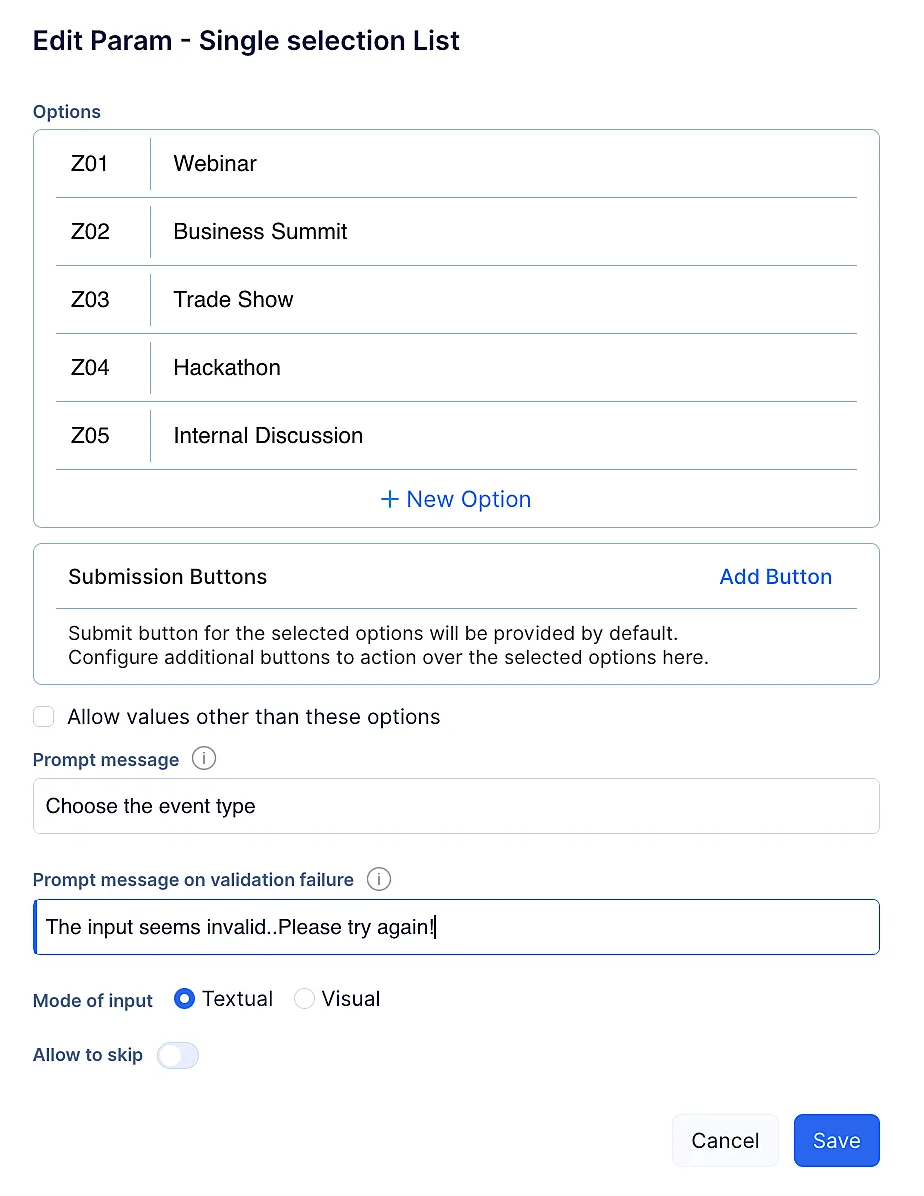Click the Trade Show option name
The width and height of the screenshot is (924, 1196).
233,300
